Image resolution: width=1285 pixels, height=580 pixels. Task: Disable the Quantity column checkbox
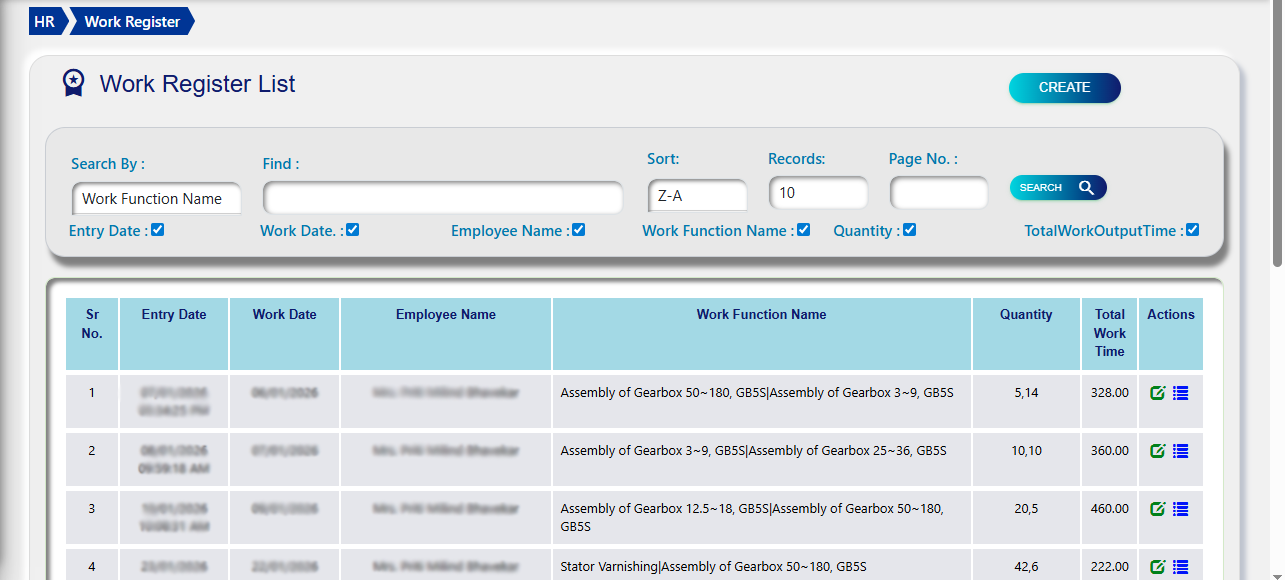pos(909,229)
